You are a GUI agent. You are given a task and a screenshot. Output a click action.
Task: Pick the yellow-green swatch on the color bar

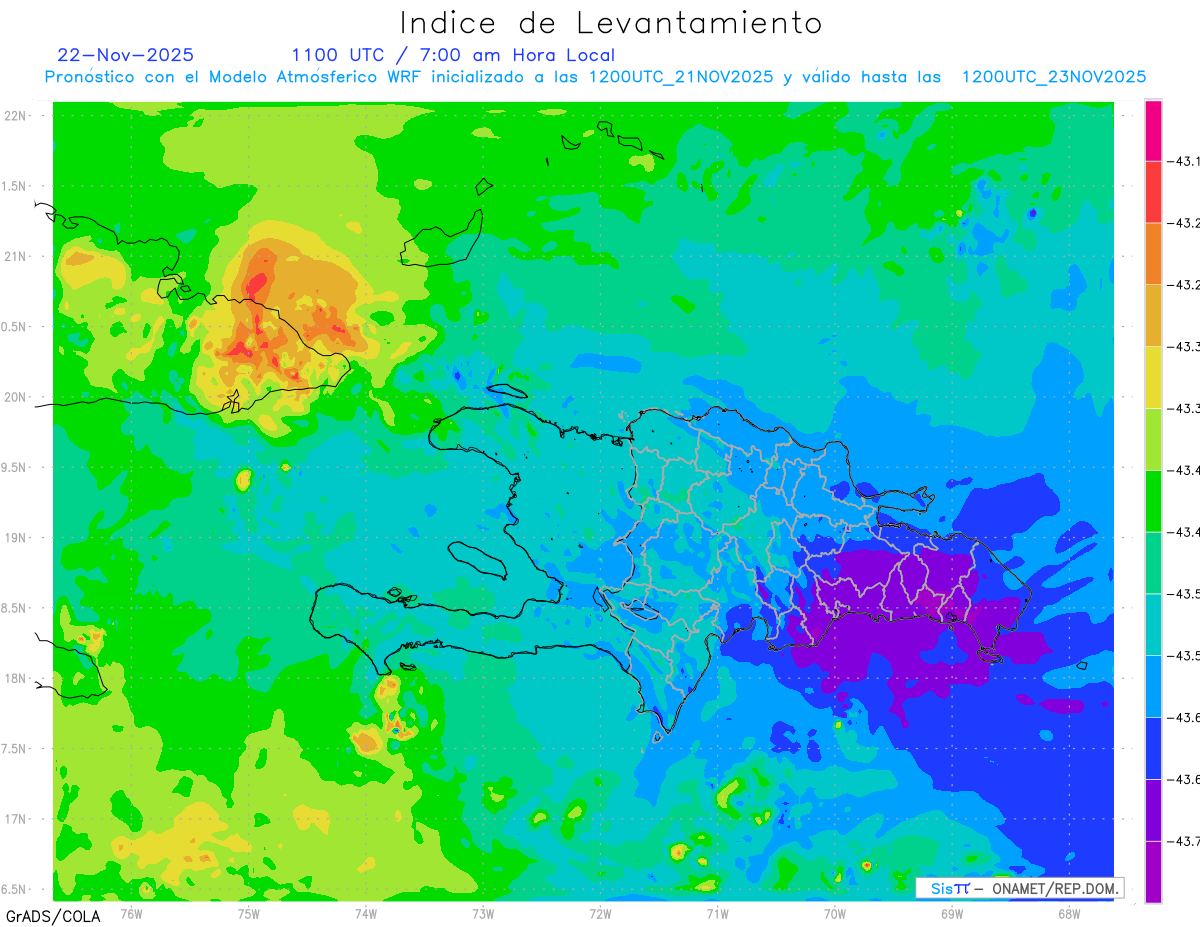1153,440
